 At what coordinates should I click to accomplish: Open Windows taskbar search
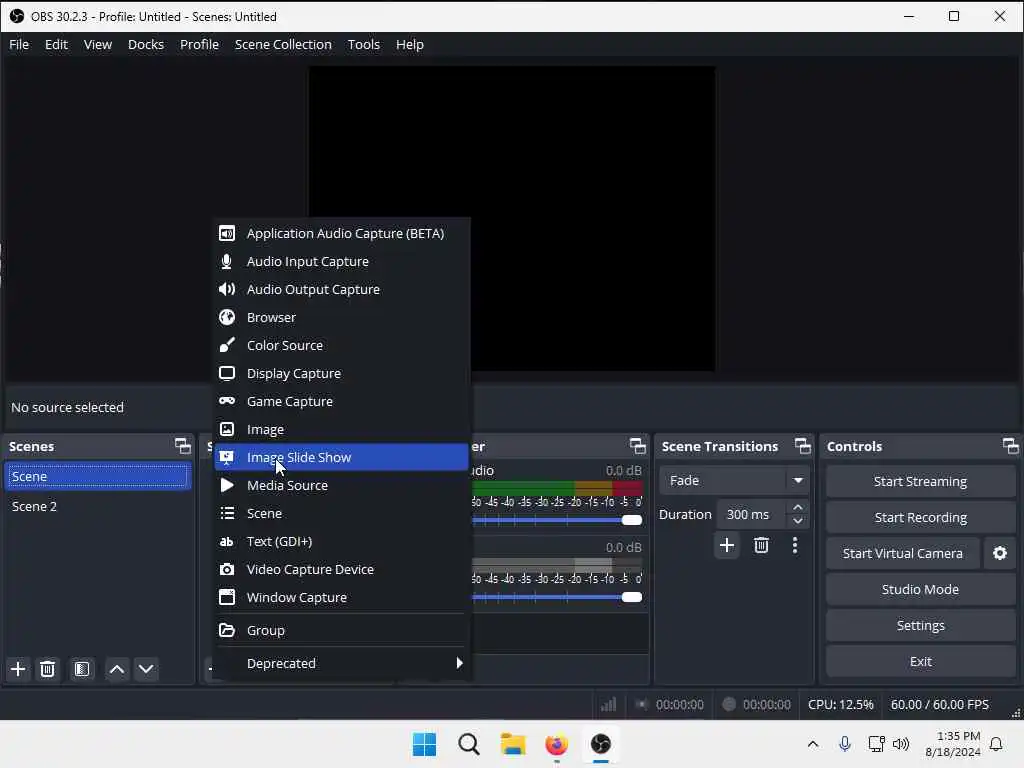tap(469, 744)
